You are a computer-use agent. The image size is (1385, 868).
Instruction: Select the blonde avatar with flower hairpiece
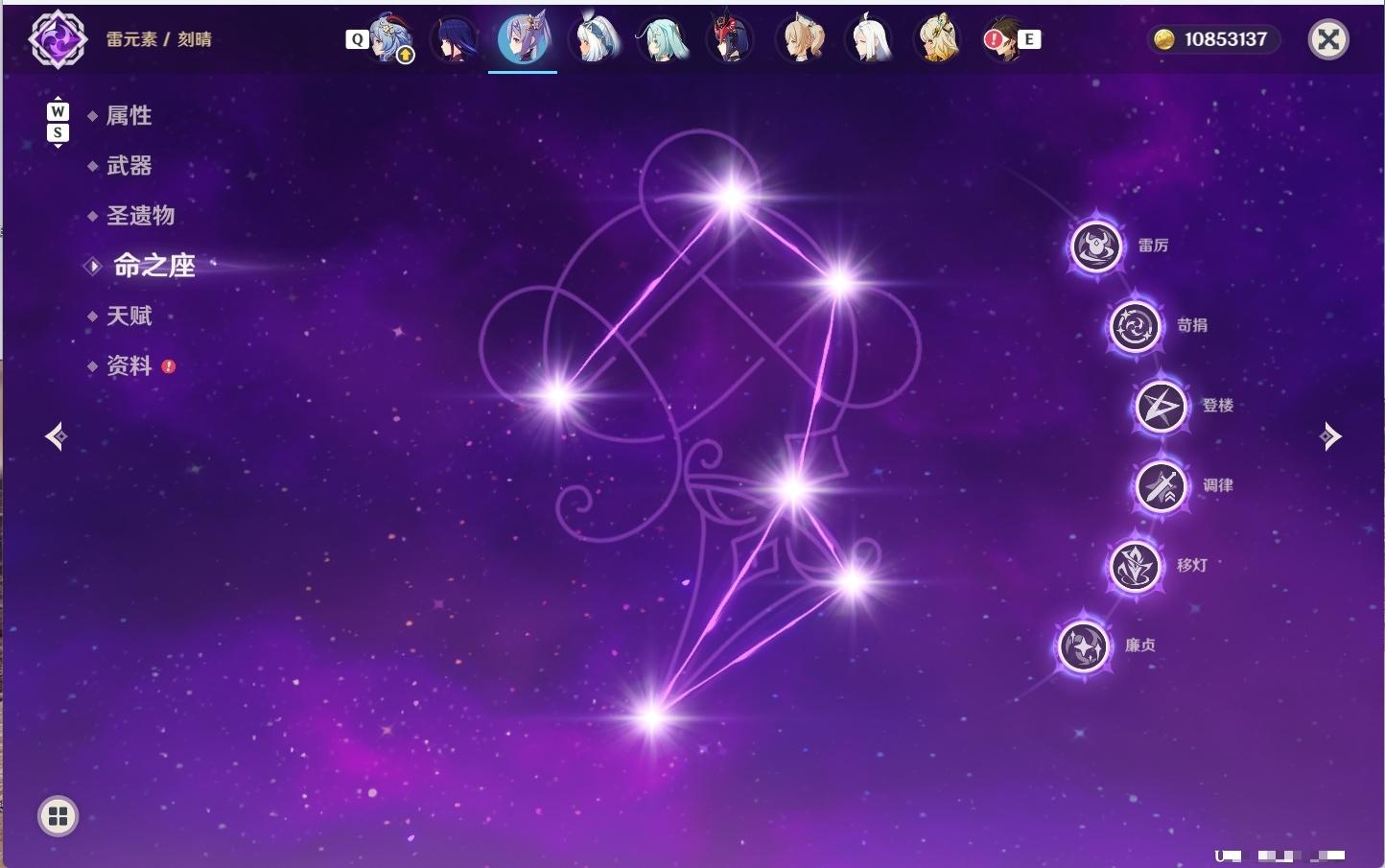(938, 39)
